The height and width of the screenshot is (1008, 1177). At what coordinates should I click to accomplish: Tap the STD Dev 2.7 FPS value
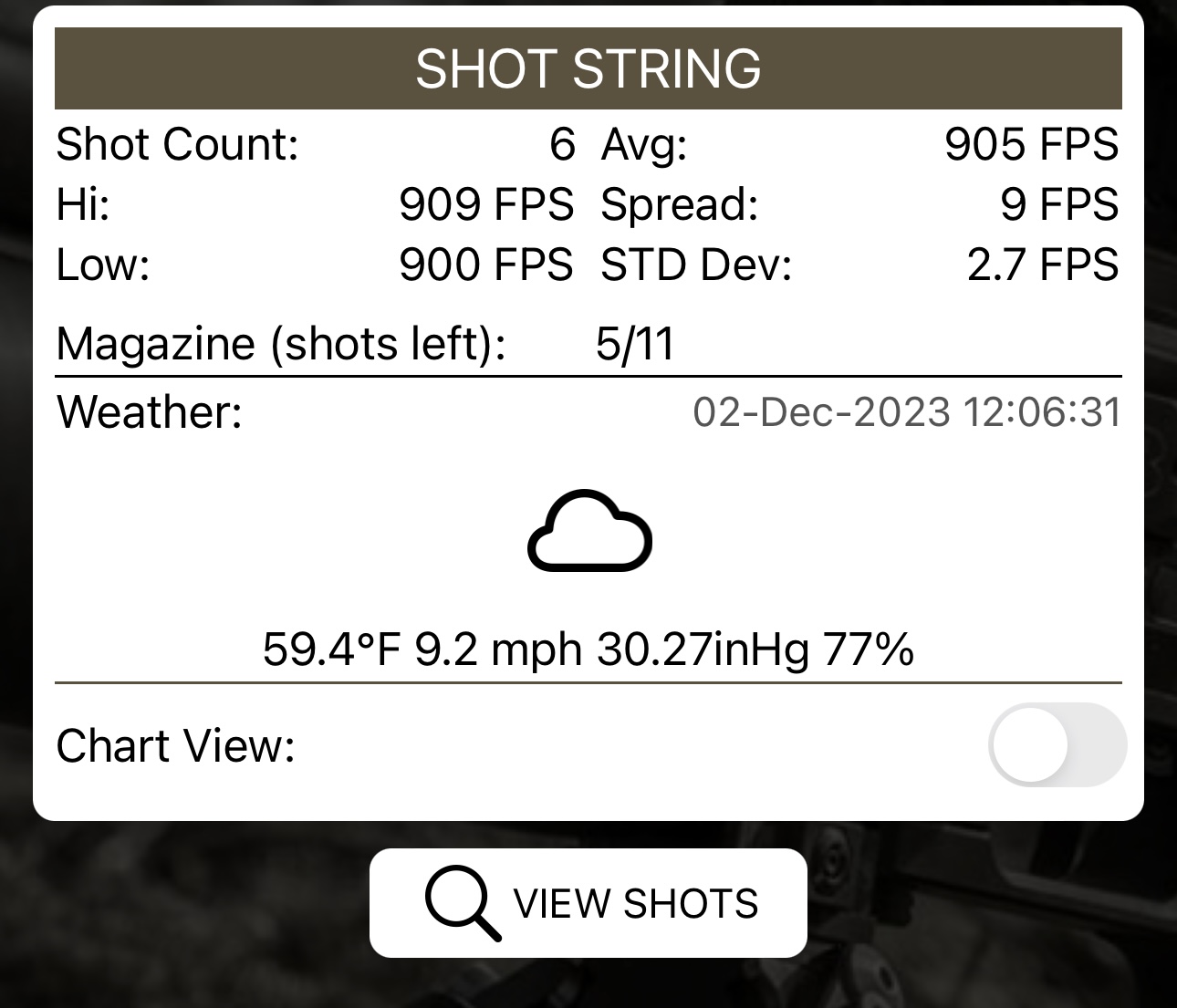pos(1043,265)
